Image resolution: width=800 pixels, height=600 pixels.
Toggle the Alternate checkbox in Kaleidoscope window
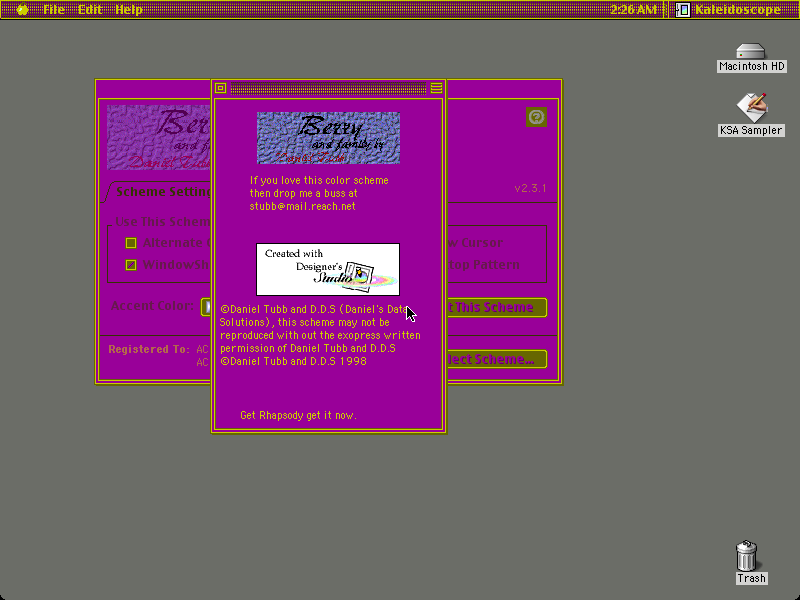click(131, 243)
